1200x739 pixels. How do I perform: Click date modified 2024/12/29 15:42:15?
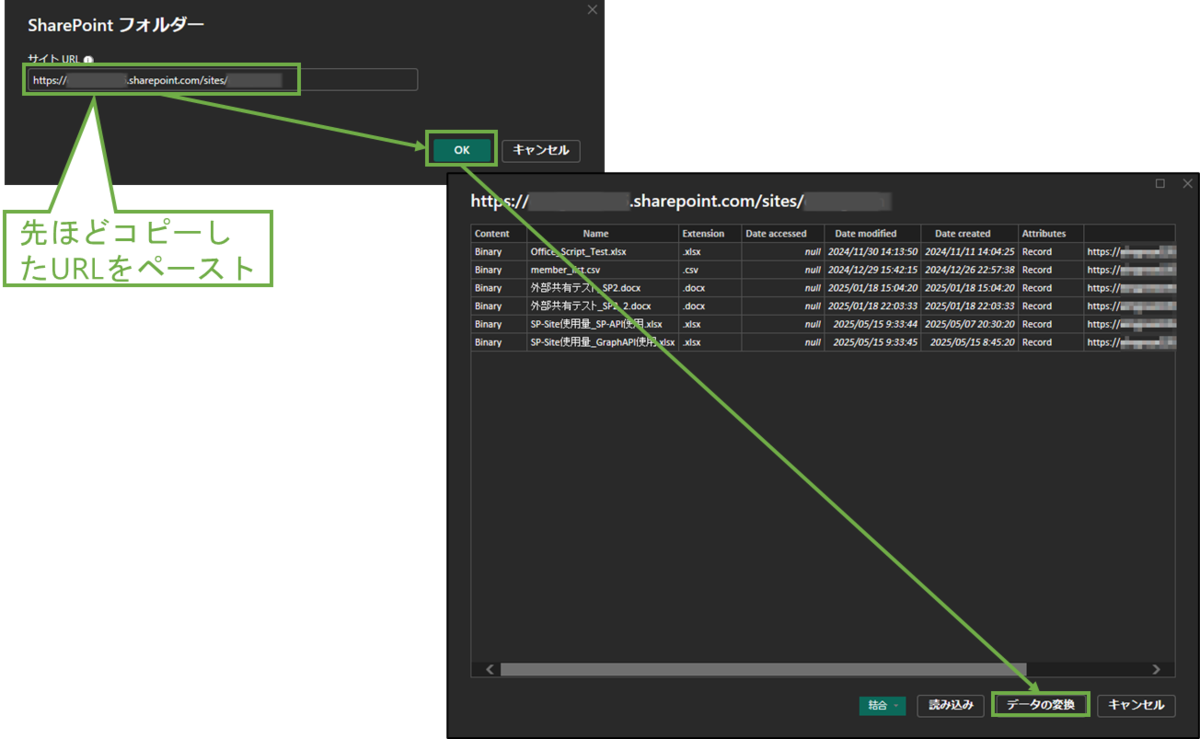coord(872,270)
